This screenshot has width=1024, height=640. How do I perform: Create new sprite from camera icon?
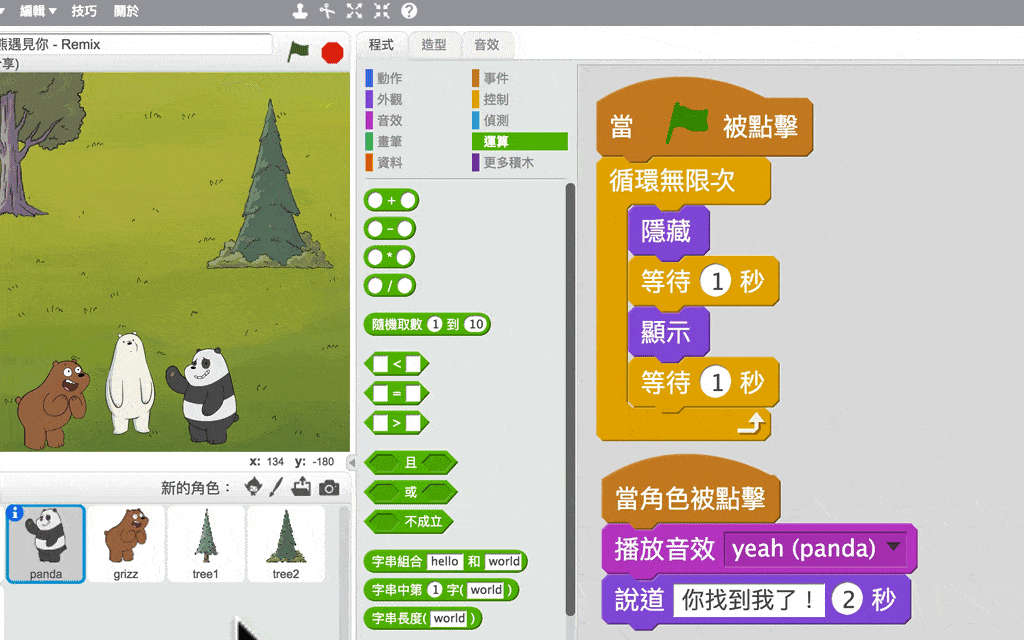pyautogui.click(x=328, y=488)
